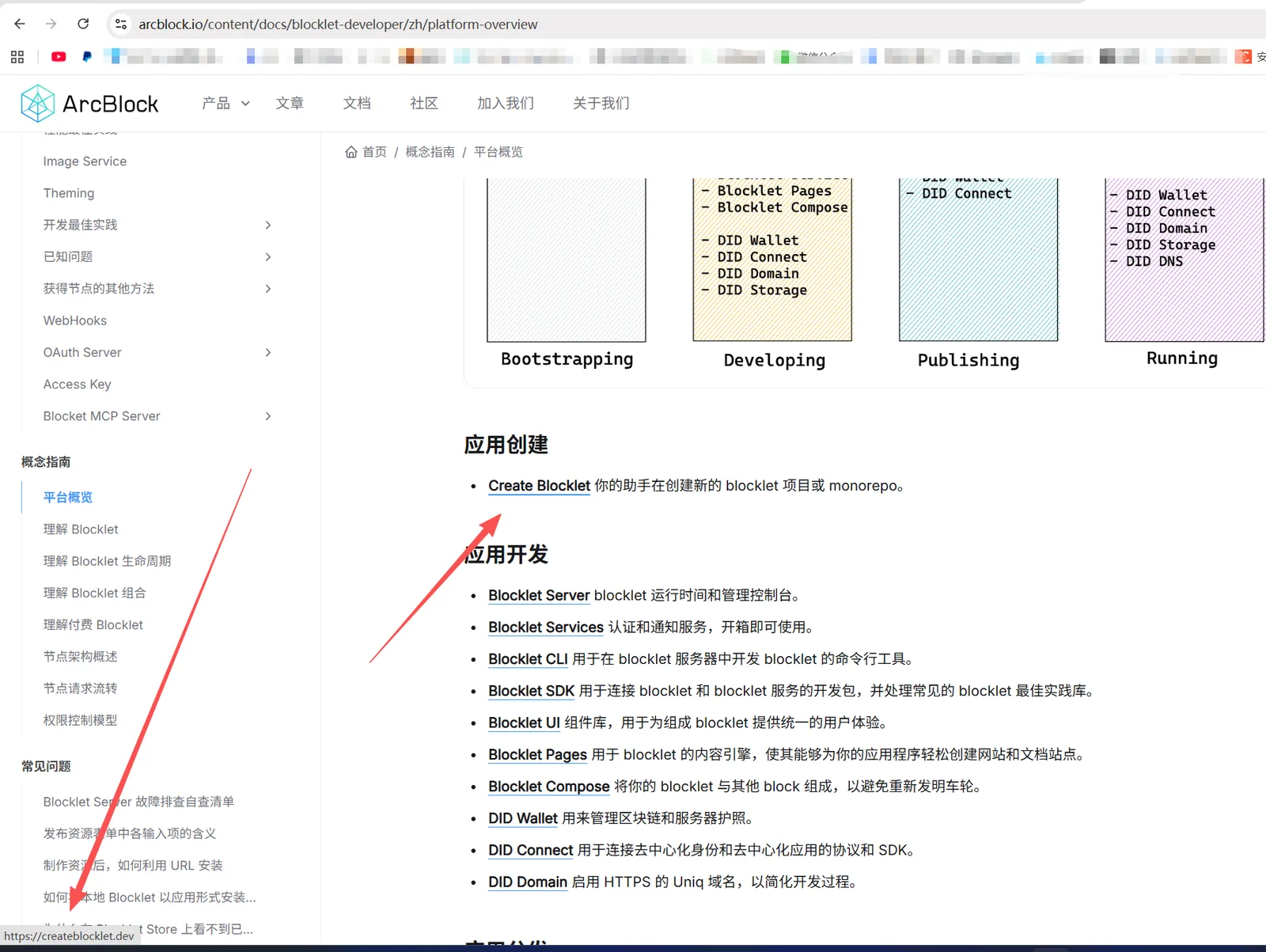Go back to the previous browser page

pos(20,24)
